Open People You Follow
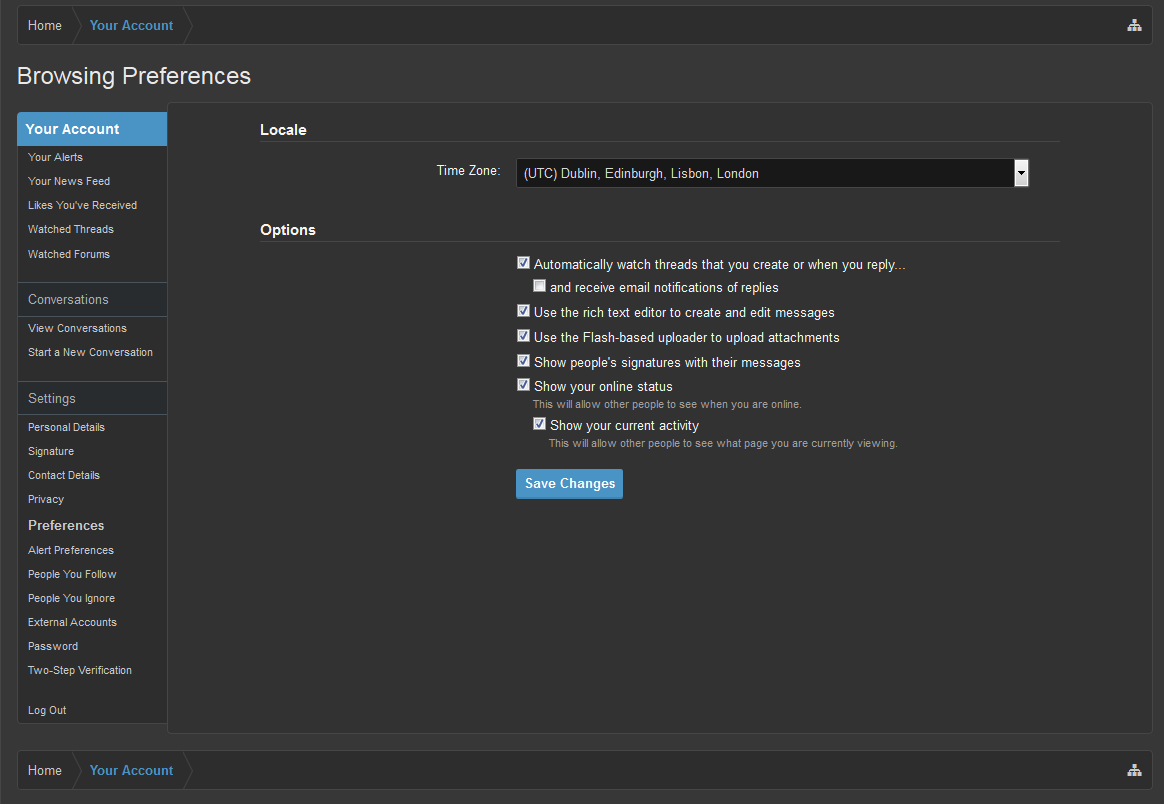1164x804 pixels. [x=72, y=575]
